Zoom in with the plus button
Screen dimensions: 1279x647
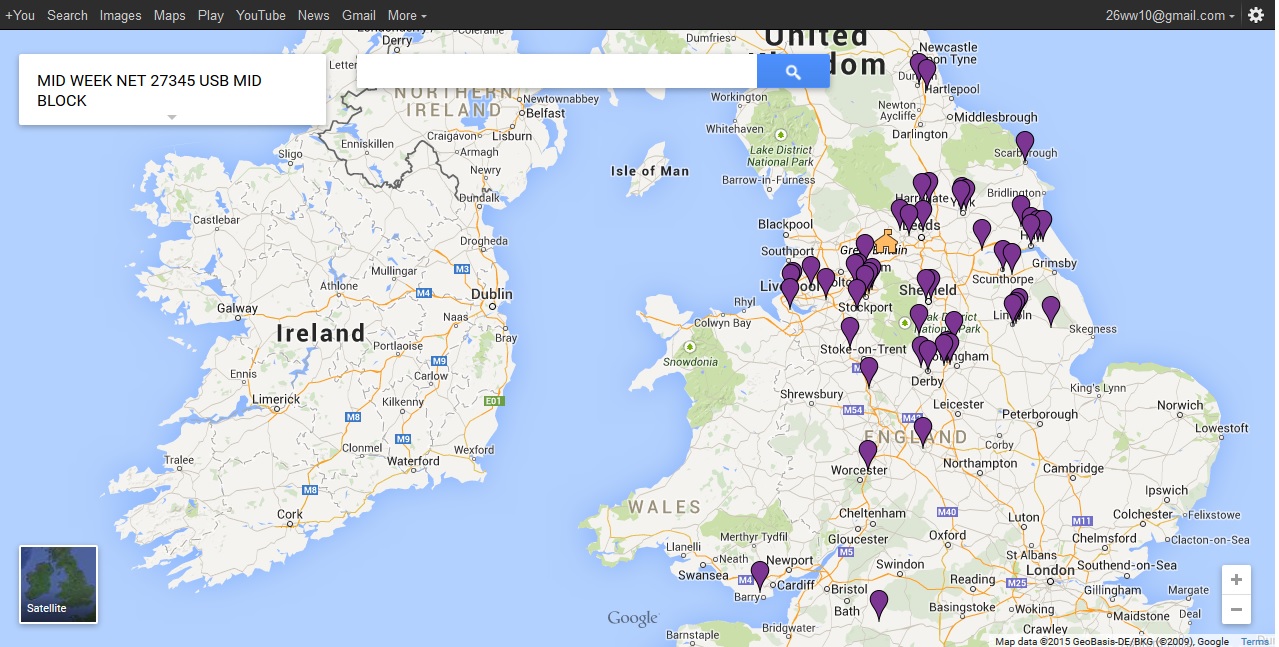(1236, 580)
